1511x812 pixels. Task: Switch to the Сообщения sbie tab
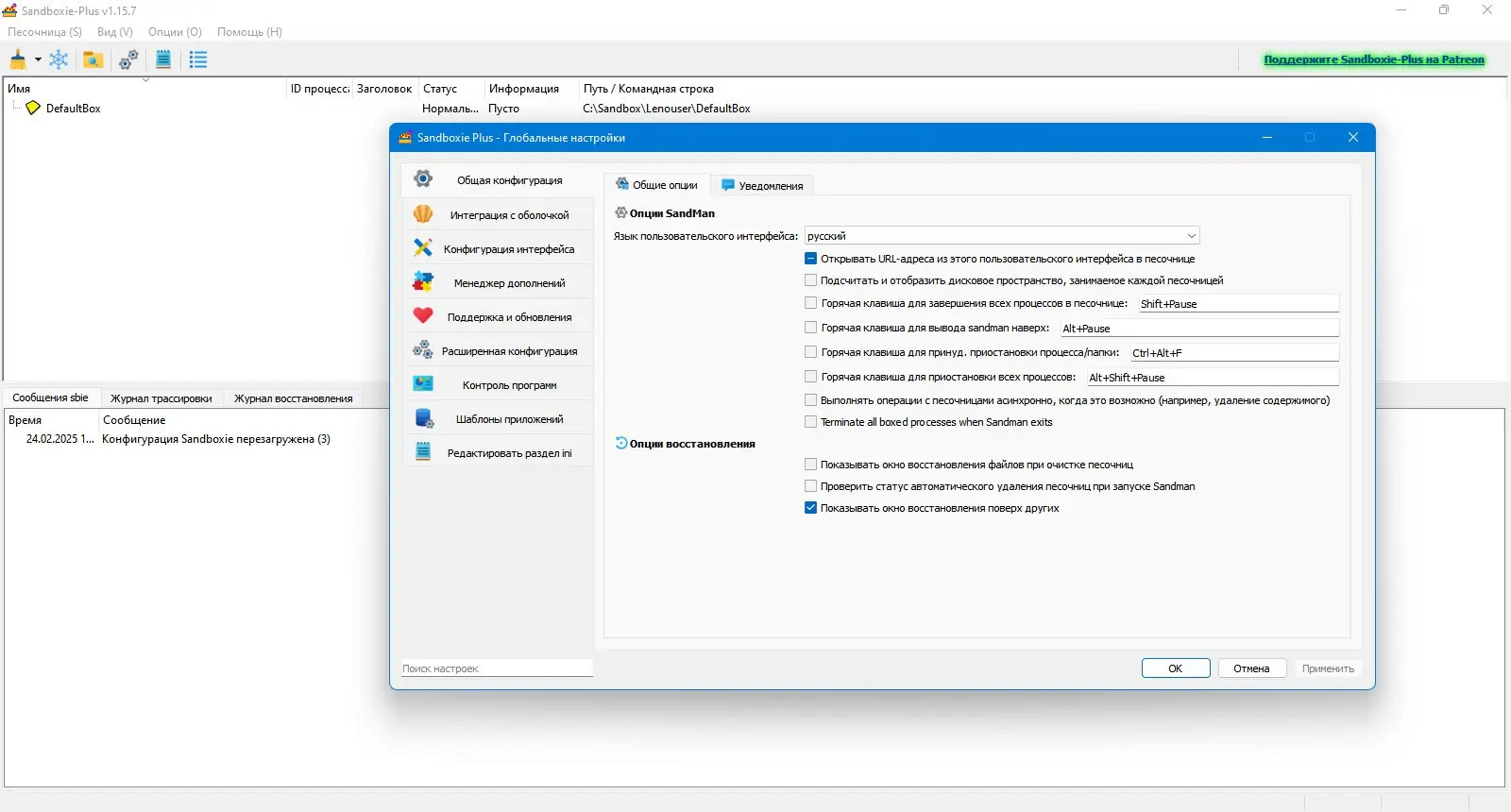coord(50,398)
